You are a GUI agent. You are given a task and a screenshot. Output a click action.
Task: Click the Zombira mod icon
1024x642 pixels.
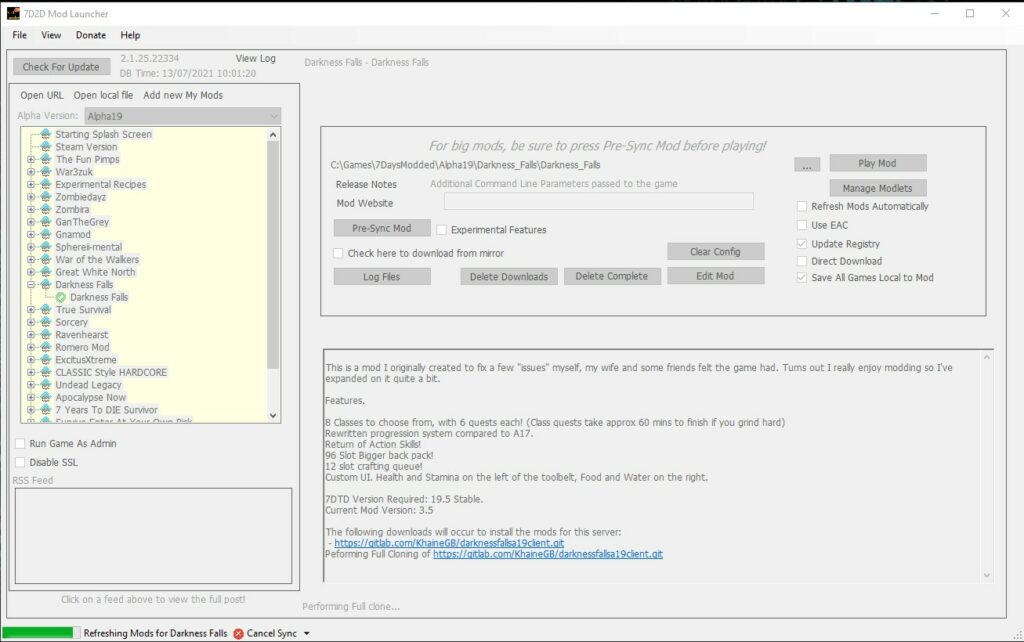click(46, 209)
